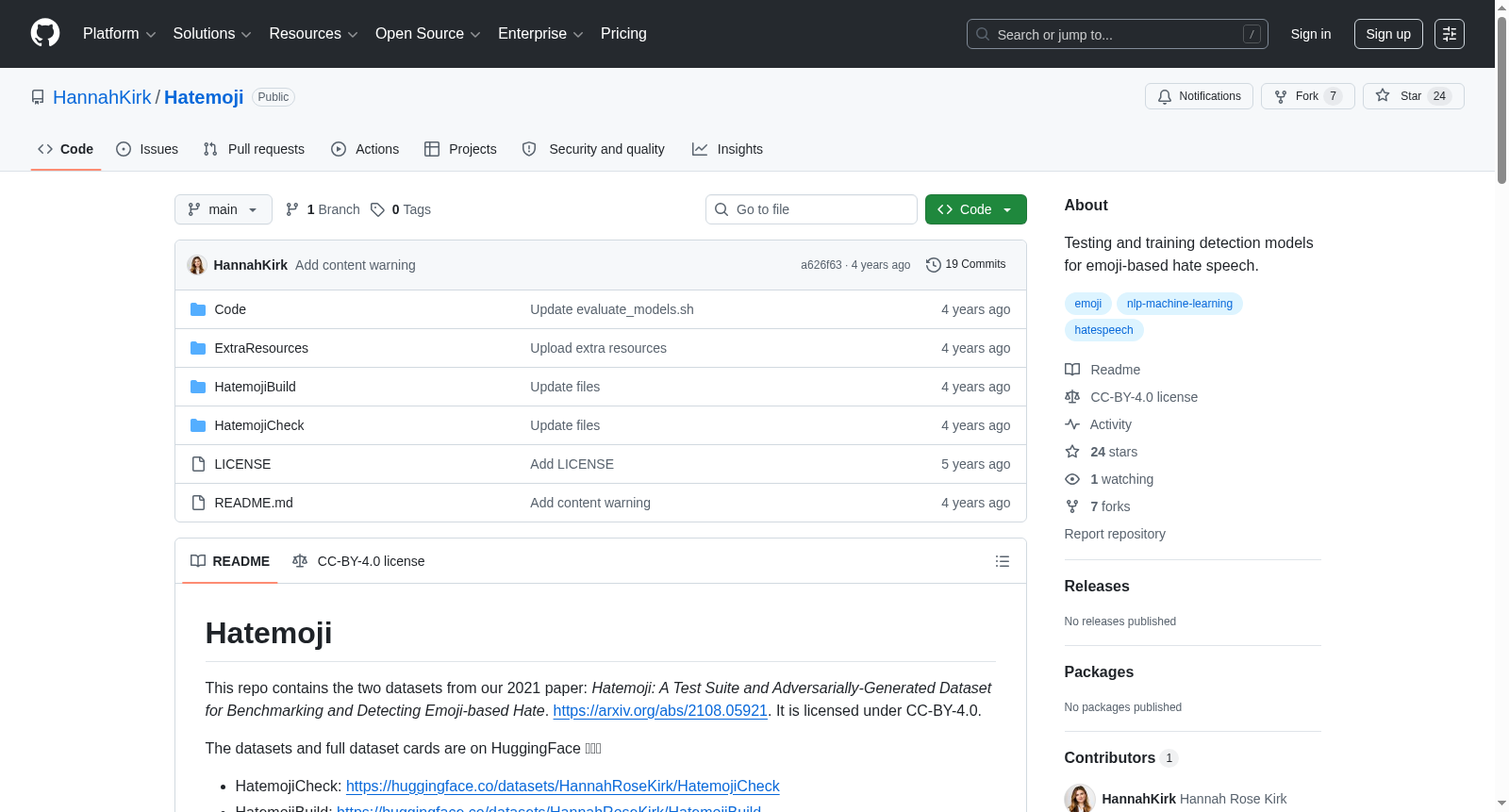
Task: Focus the Go to file input
Action: [x=811, y=209]
